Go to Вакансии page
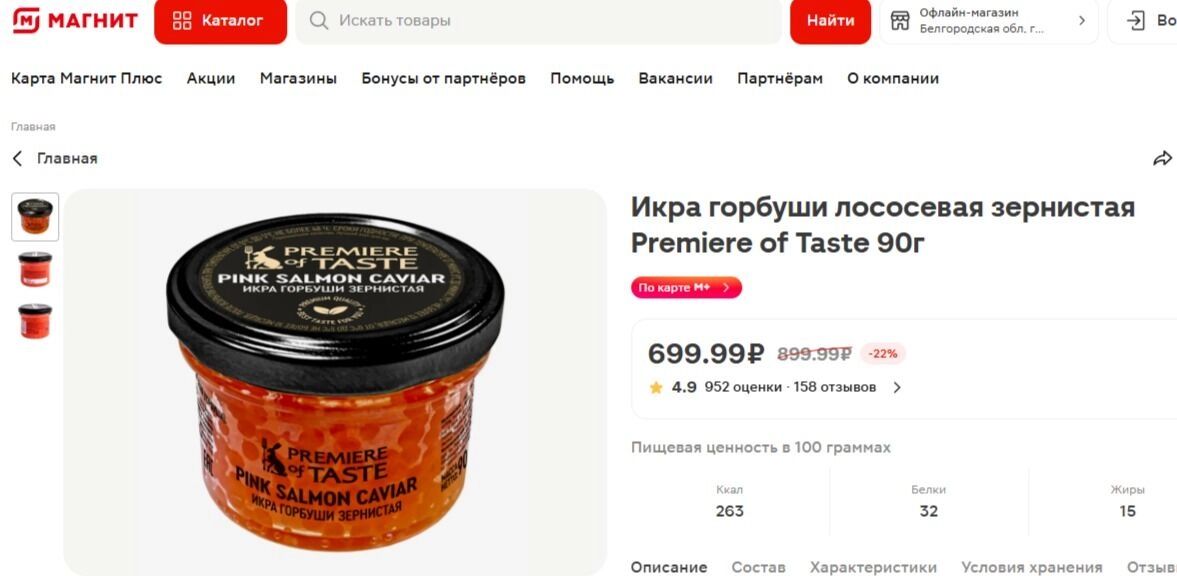The height and width of the screenshot is (576, 1177). click(676, 78)
